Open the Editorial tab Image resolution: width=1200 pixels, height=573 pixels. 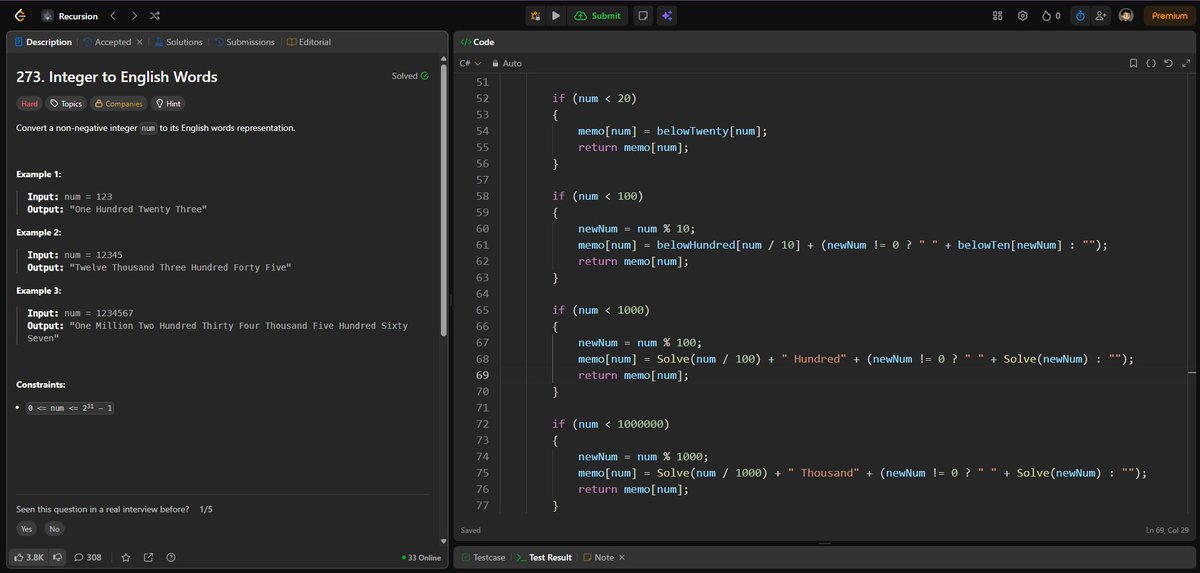coord(309,42)
